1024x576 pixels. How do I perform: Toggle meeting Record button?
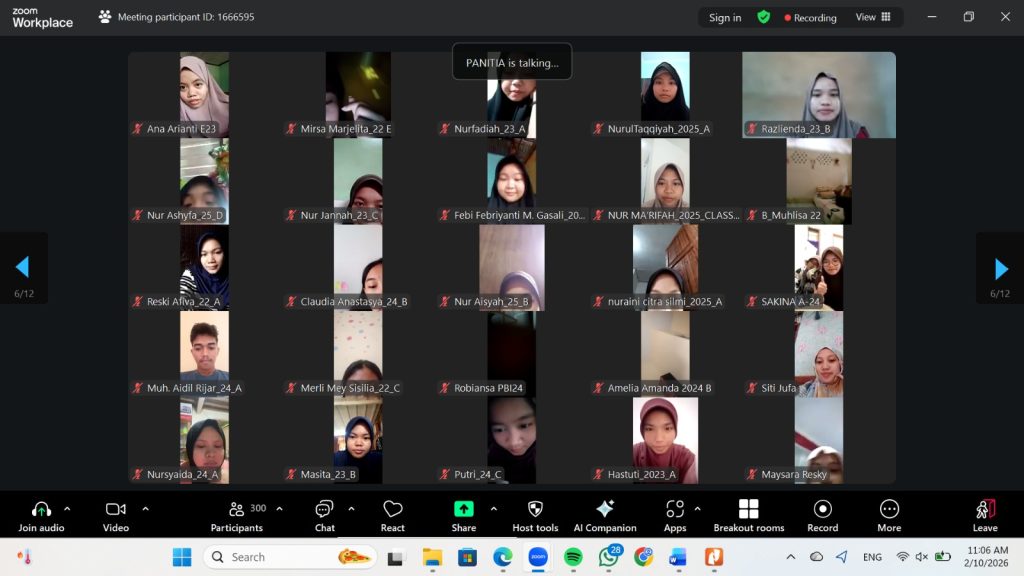click(822, 515)
